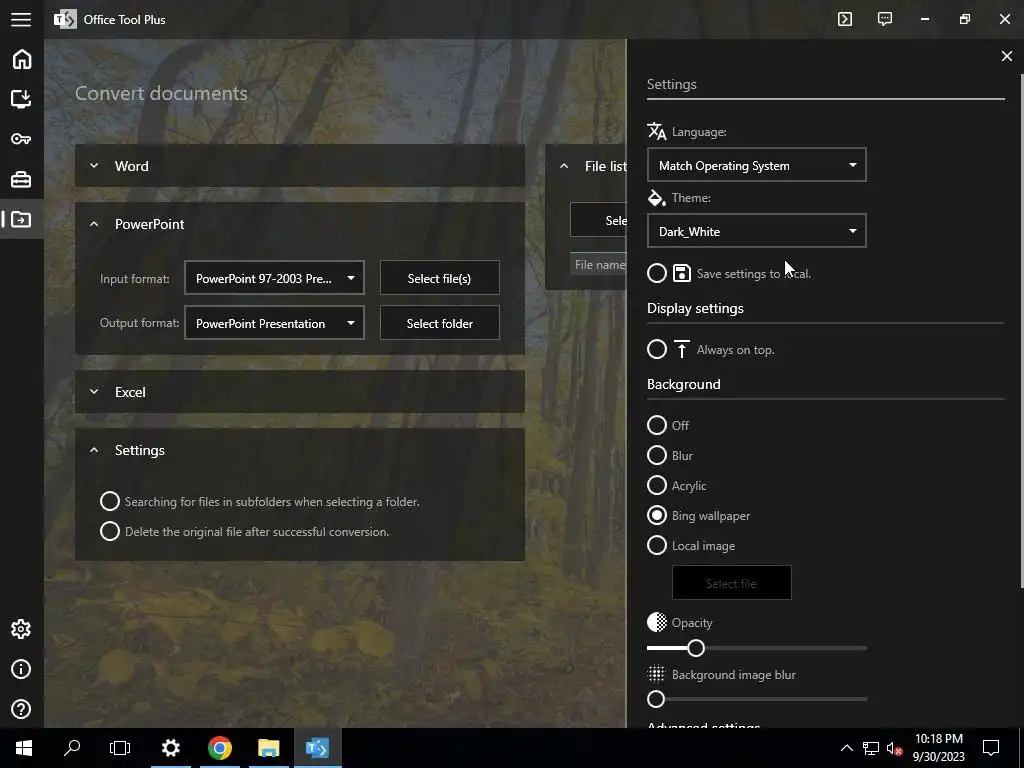Open the Toolbox briefcase icon in sidebar
Viewport: 1024px width, 768px height.
coord(22,179)
